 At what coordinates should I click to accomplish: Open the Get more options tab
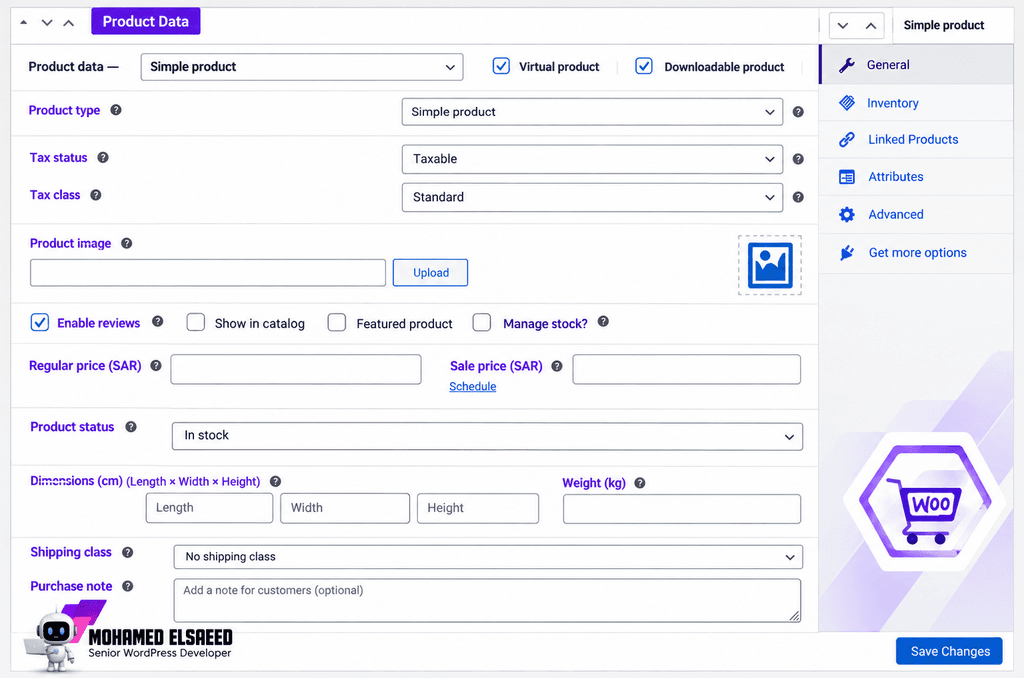[917, 253]
